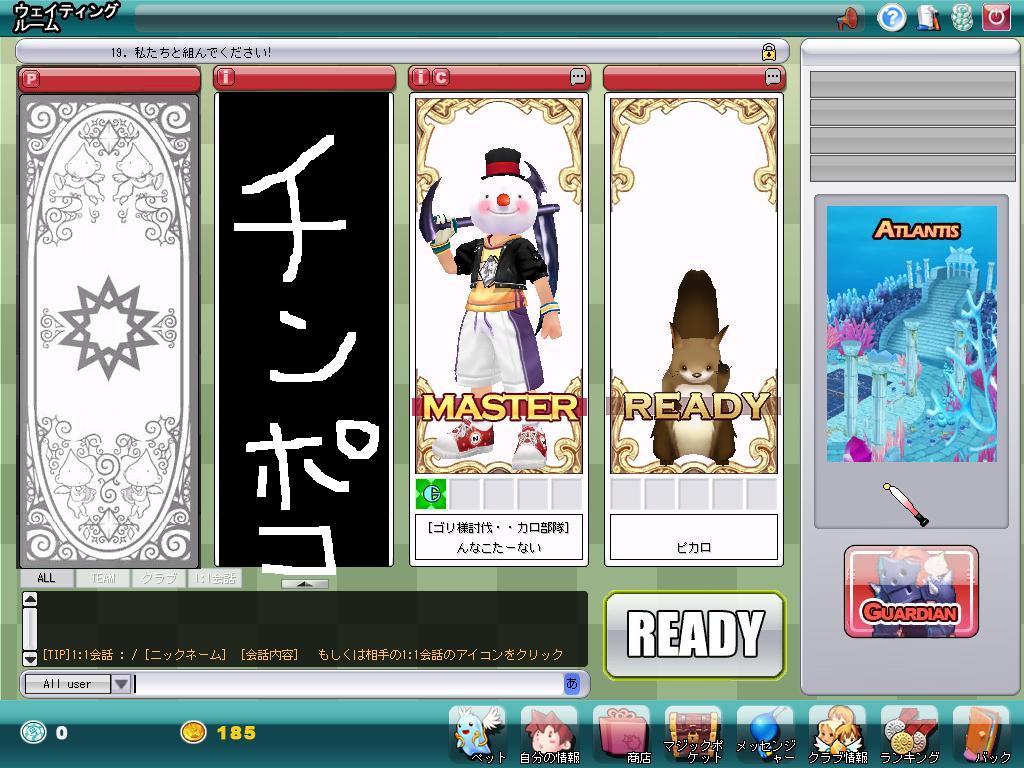Viewport: 1024px width, 768px height.
Task: Open the shop (商店) gift box icon
Action: 621,732
